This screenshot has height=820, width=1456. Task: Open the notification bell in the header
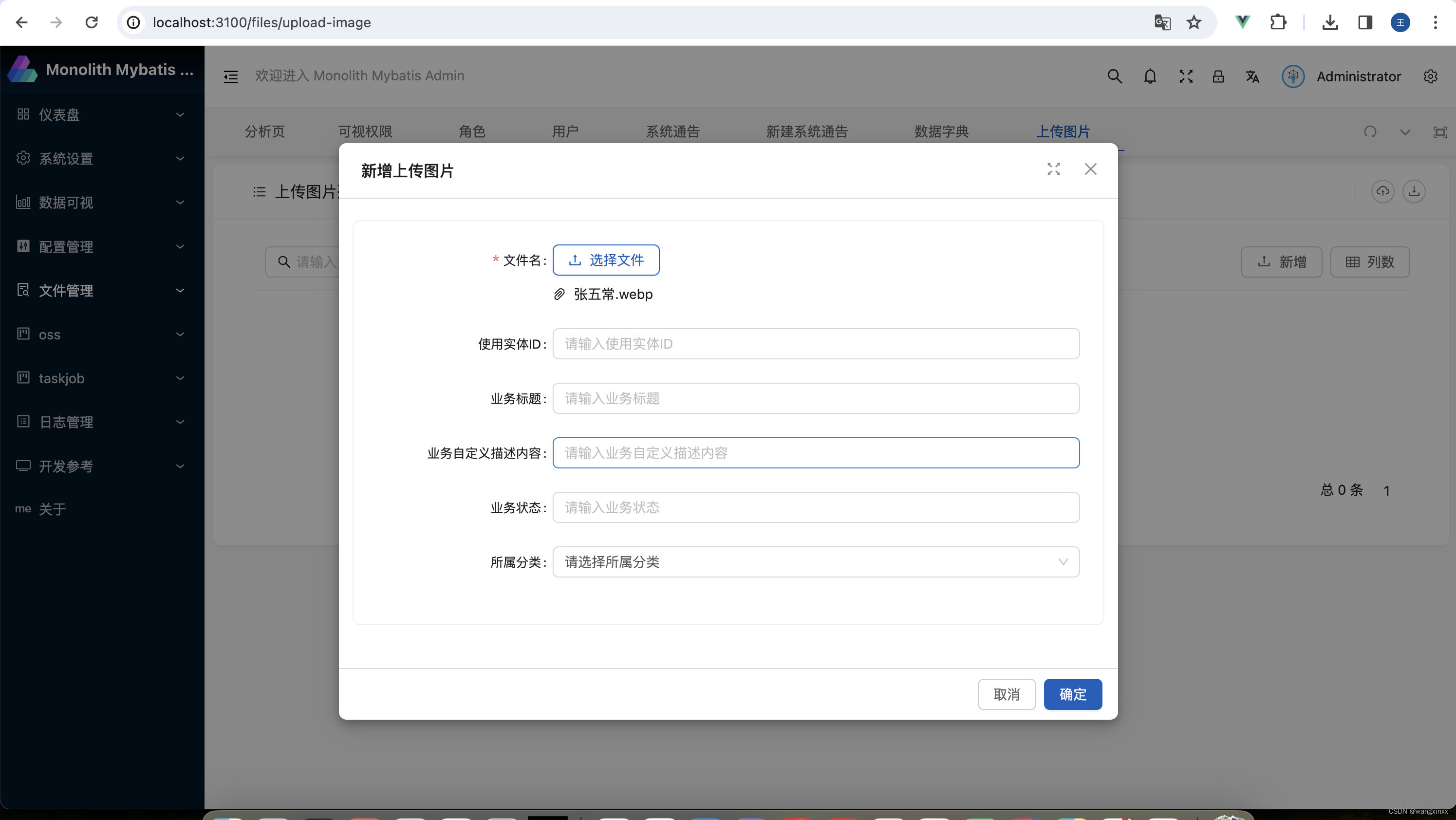tap(1150, 76)
